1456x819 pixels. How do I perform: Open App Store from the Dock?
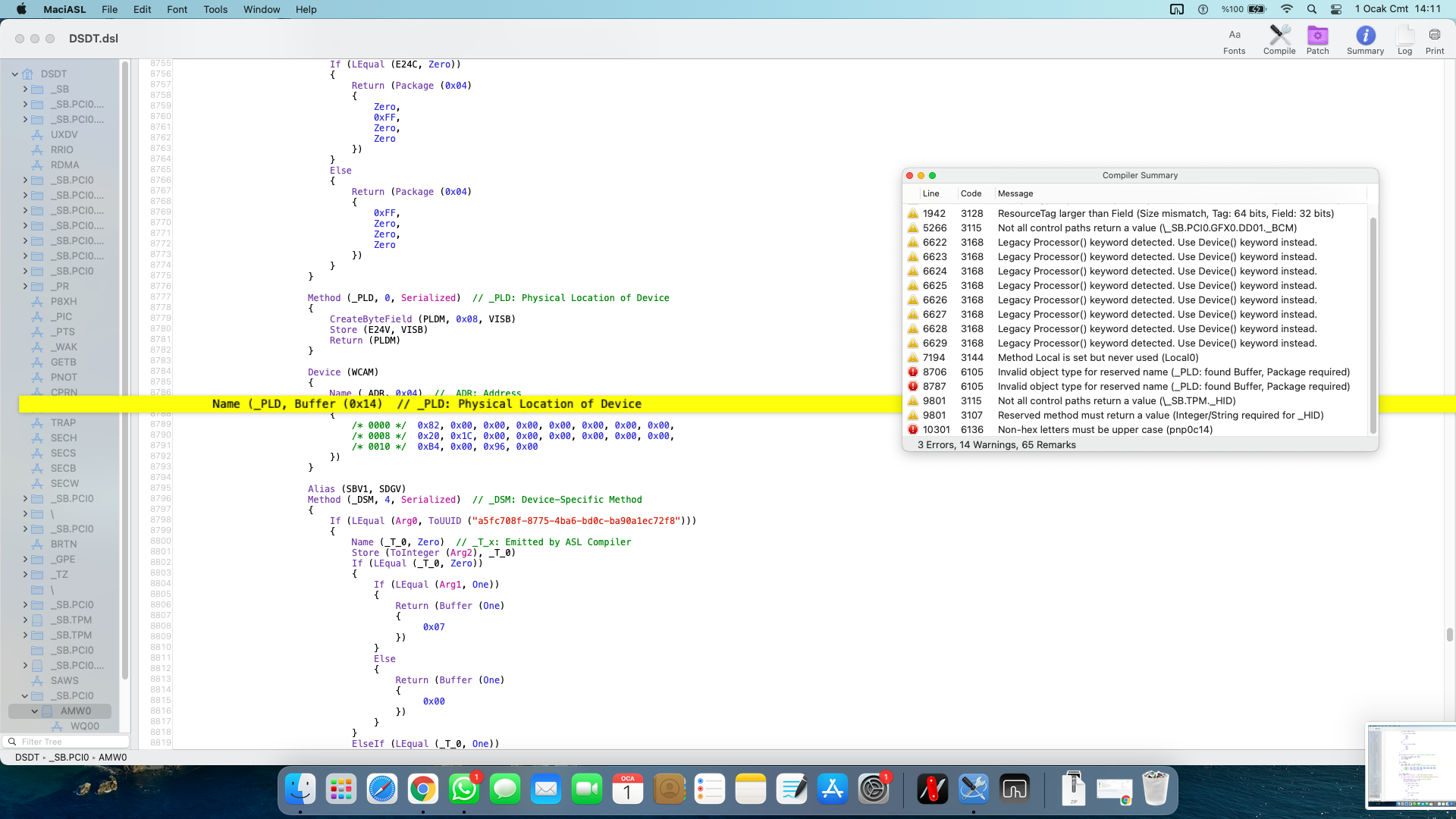(x=833, y=789)
